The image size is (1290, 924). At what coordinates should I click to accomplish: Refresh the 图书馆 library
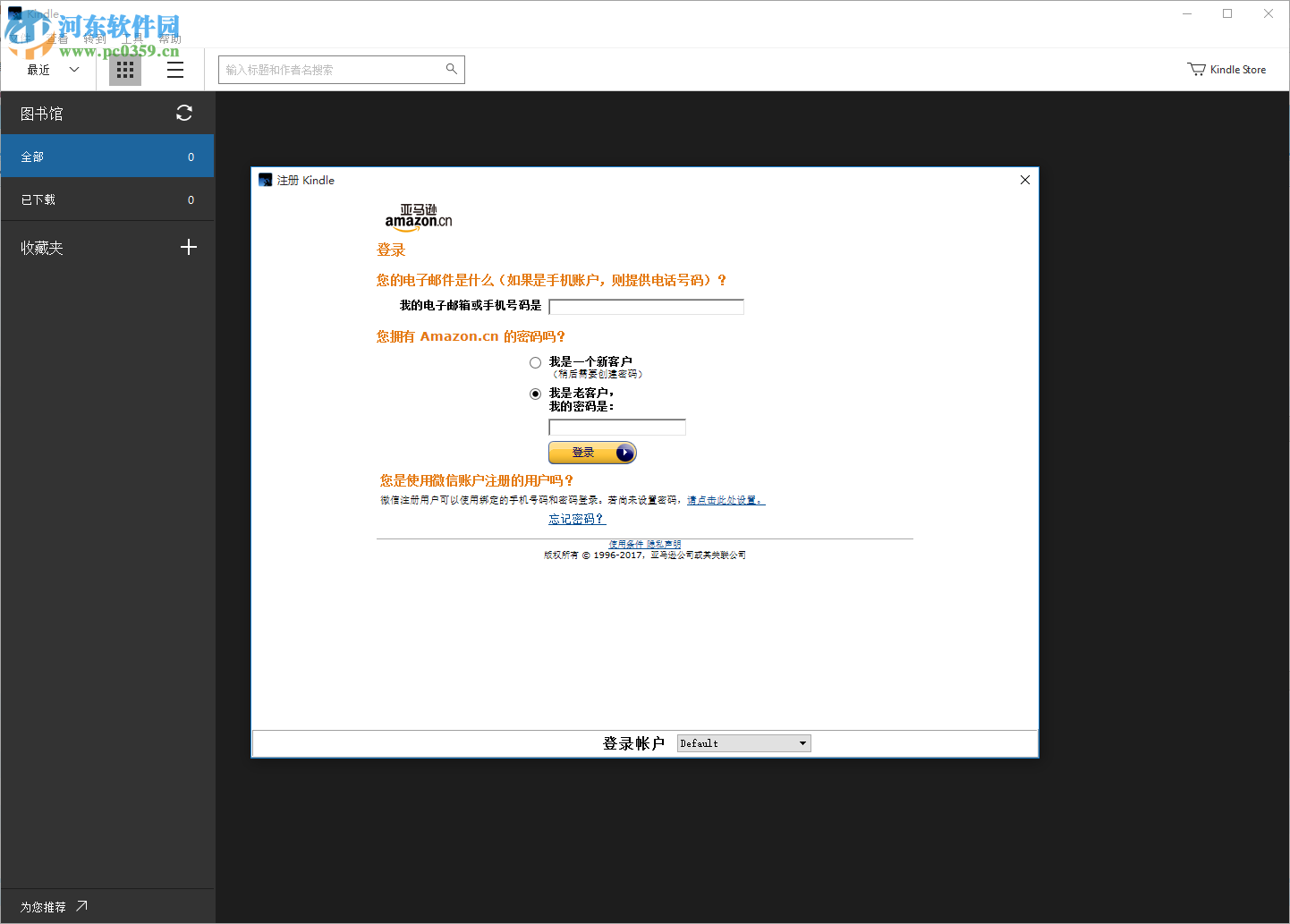coord(184,113)
